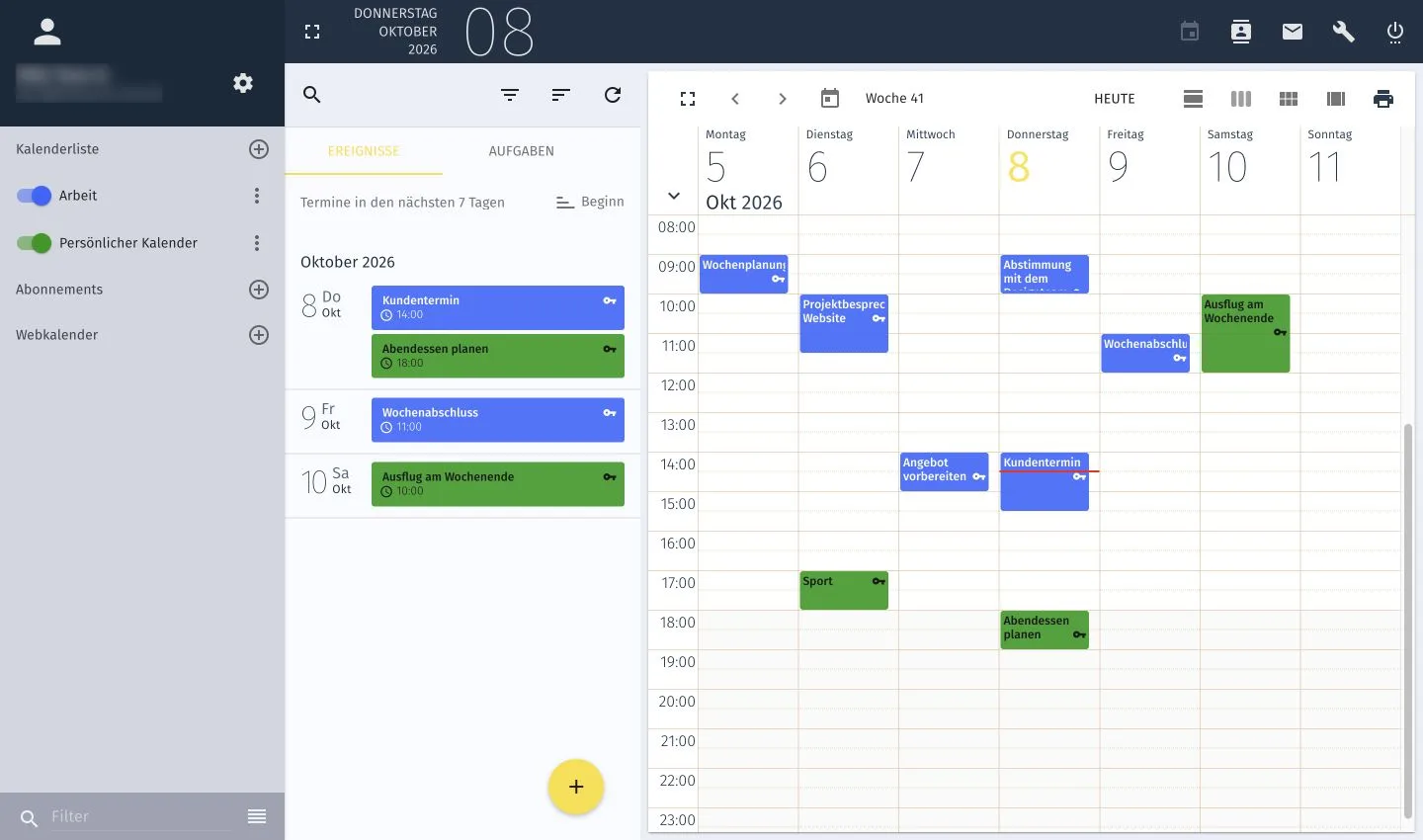Open the sort options icon
The width and height of the screenshot is (1423, 840).
tap(561, 95)
